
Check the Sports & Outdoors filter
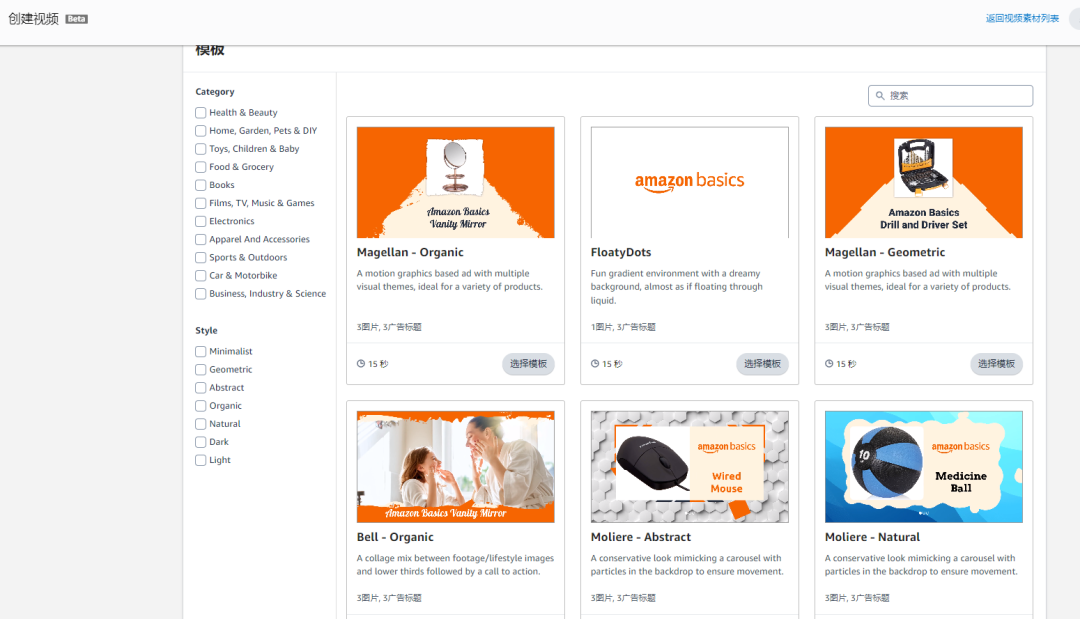pos(200,258)
